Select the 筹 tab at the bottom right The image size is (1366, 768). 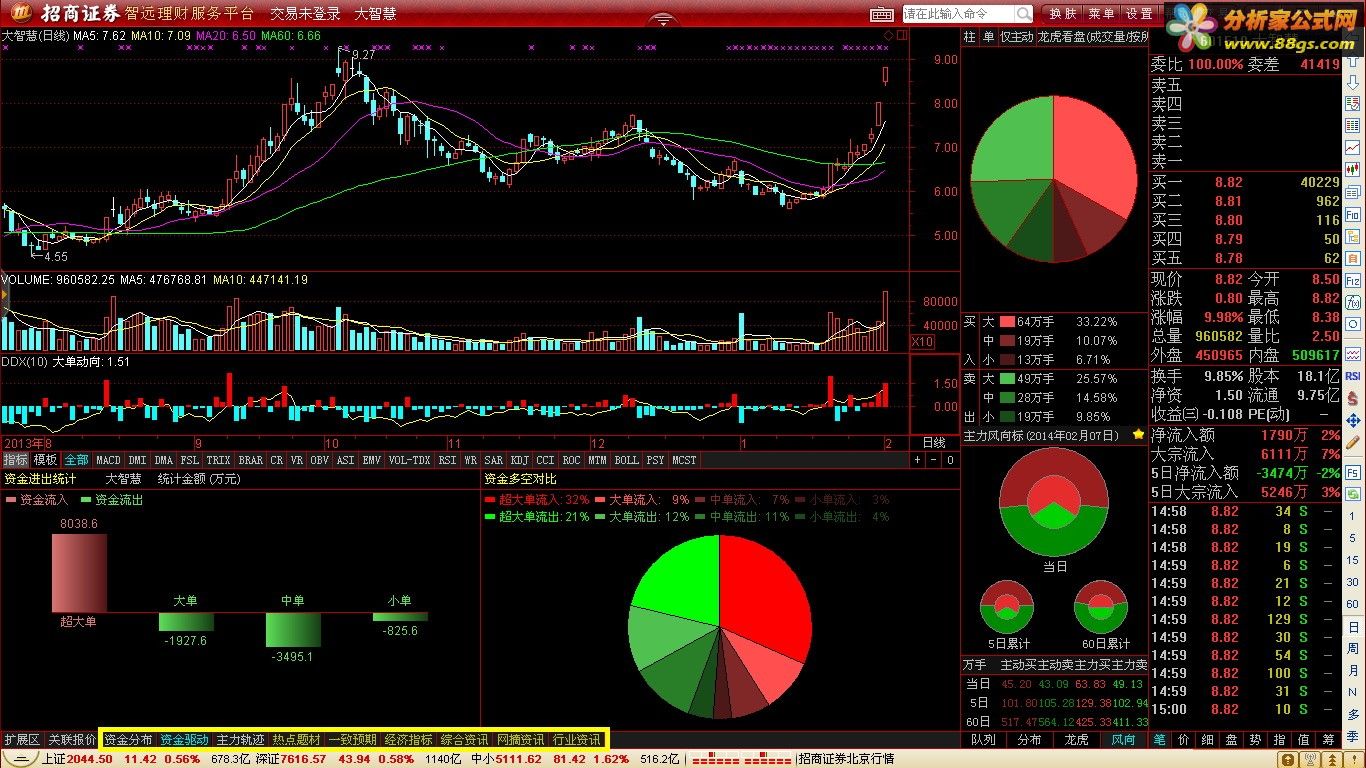point(1330,740)
